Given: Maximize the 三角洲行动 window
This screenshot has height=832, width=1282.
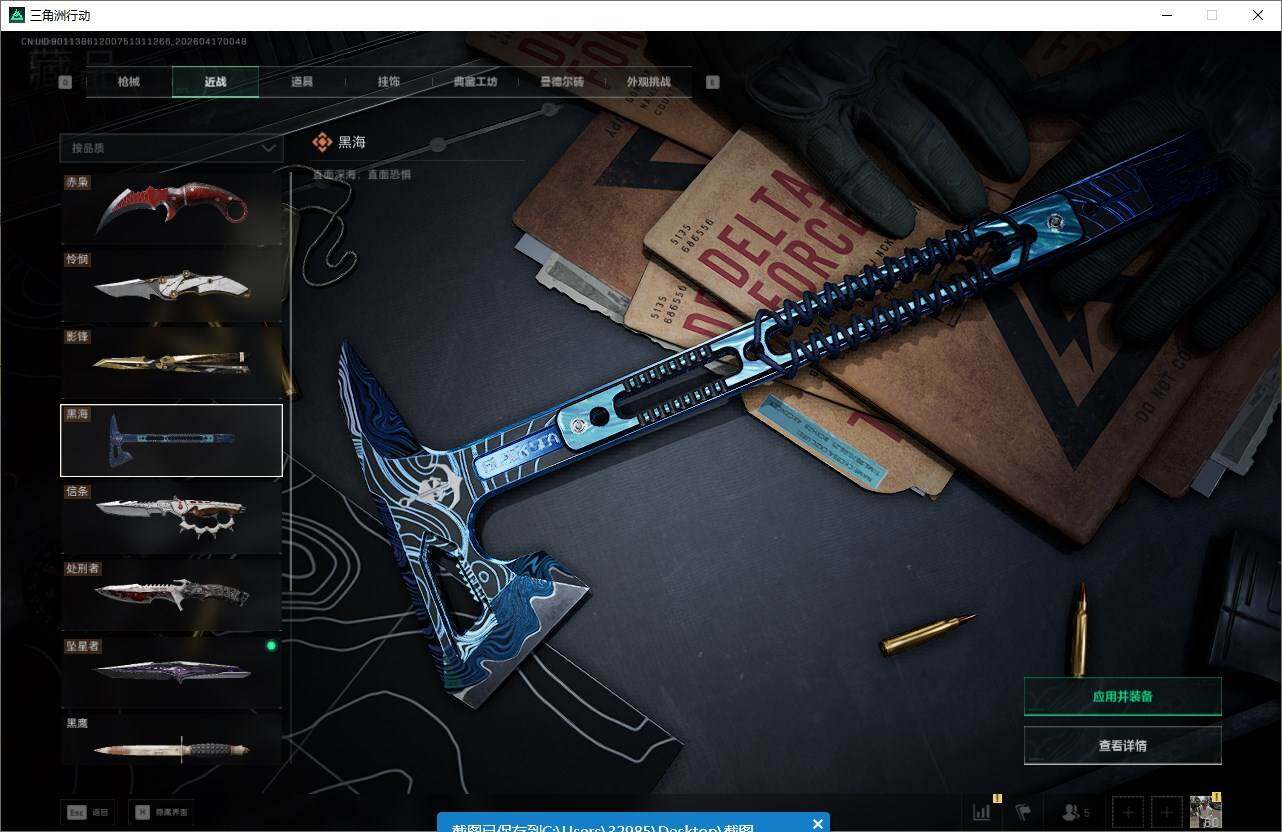Looking at the screenshot, I should [1212, 15].
